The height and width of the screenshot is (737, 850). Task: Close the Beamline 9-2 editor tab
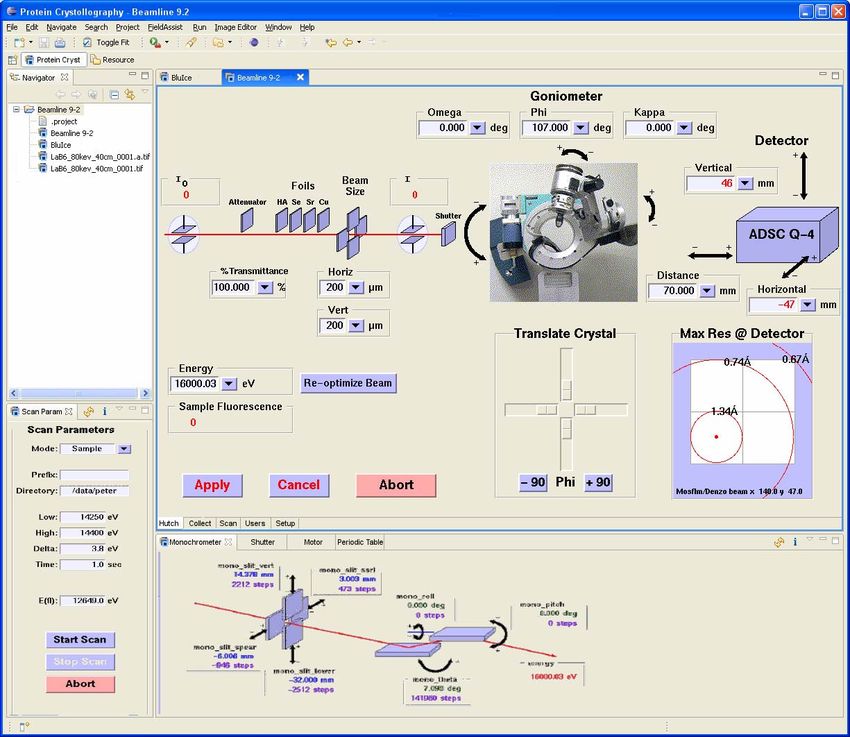(x=300, y=77)
